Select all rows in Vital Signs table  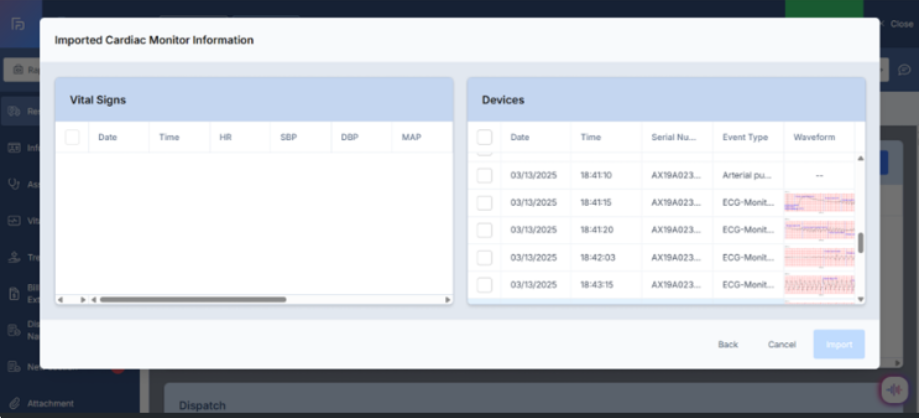72,137
